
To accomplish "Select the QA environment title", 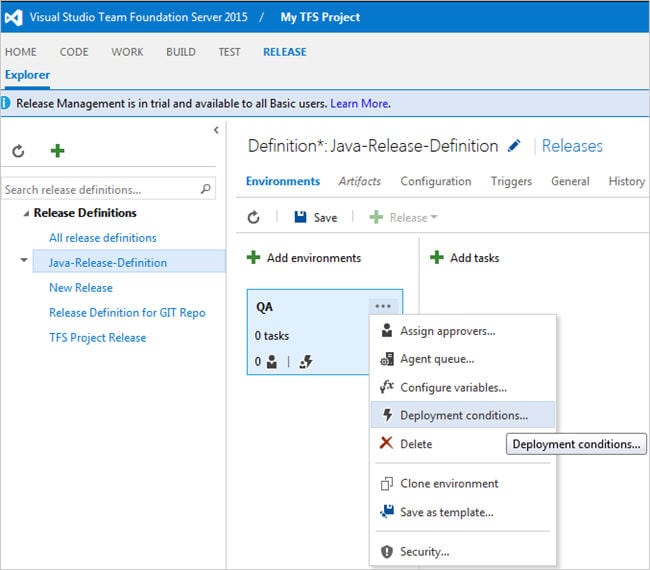I will 264,307.
